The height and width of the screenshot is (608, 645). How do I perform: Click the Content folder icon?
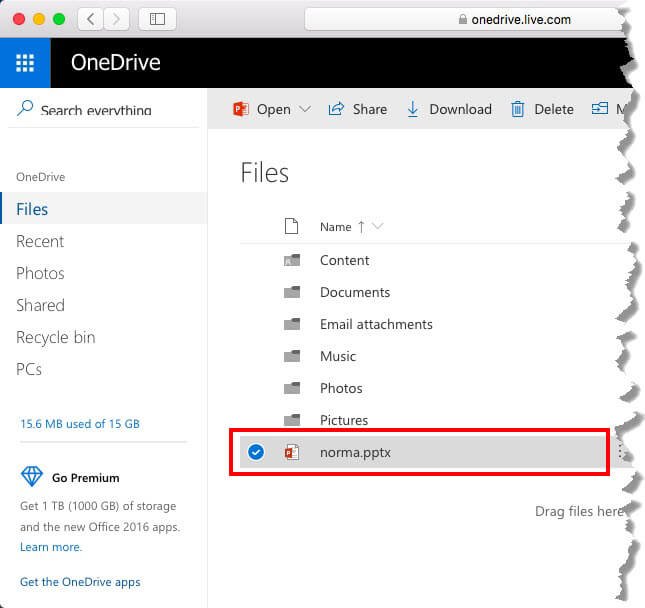[x=292, y=260]
